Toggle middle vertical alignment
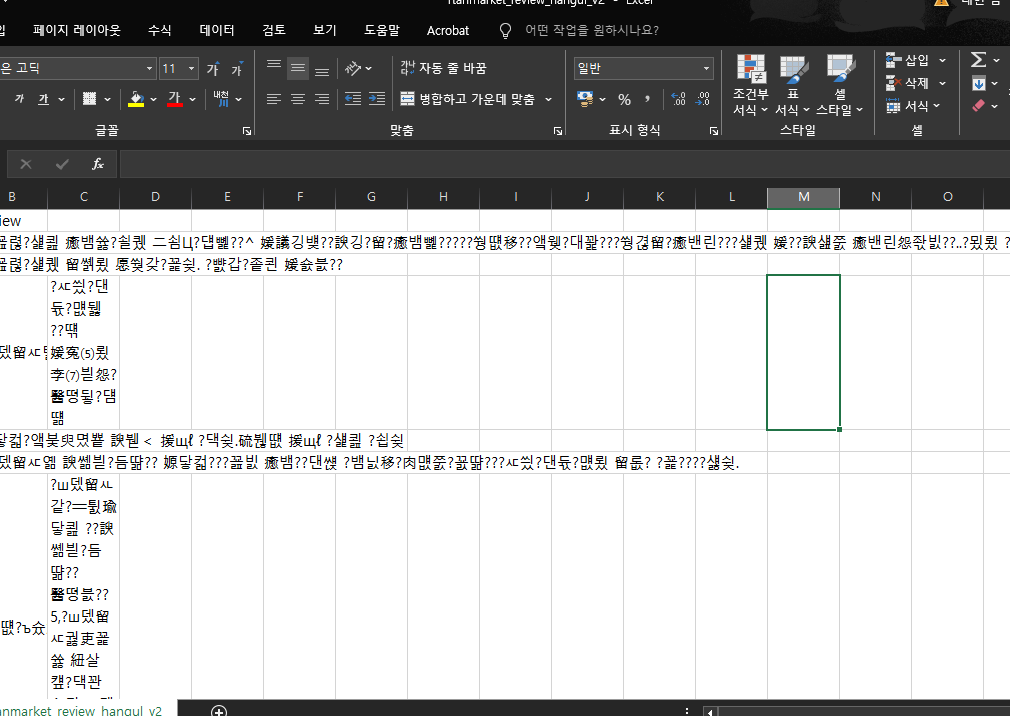1010x716 pixels. (298, 68)
